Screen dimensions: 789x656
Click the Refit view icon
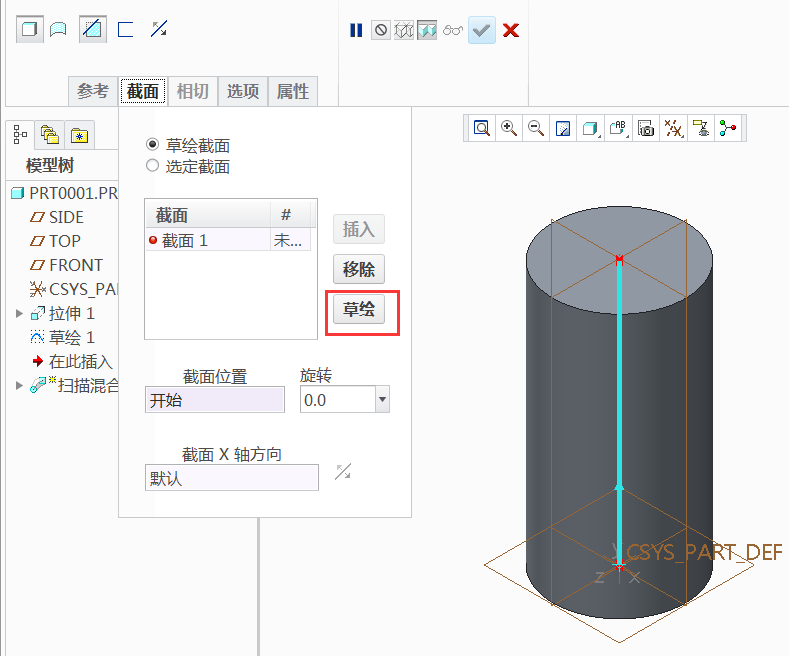coord(482,128)
